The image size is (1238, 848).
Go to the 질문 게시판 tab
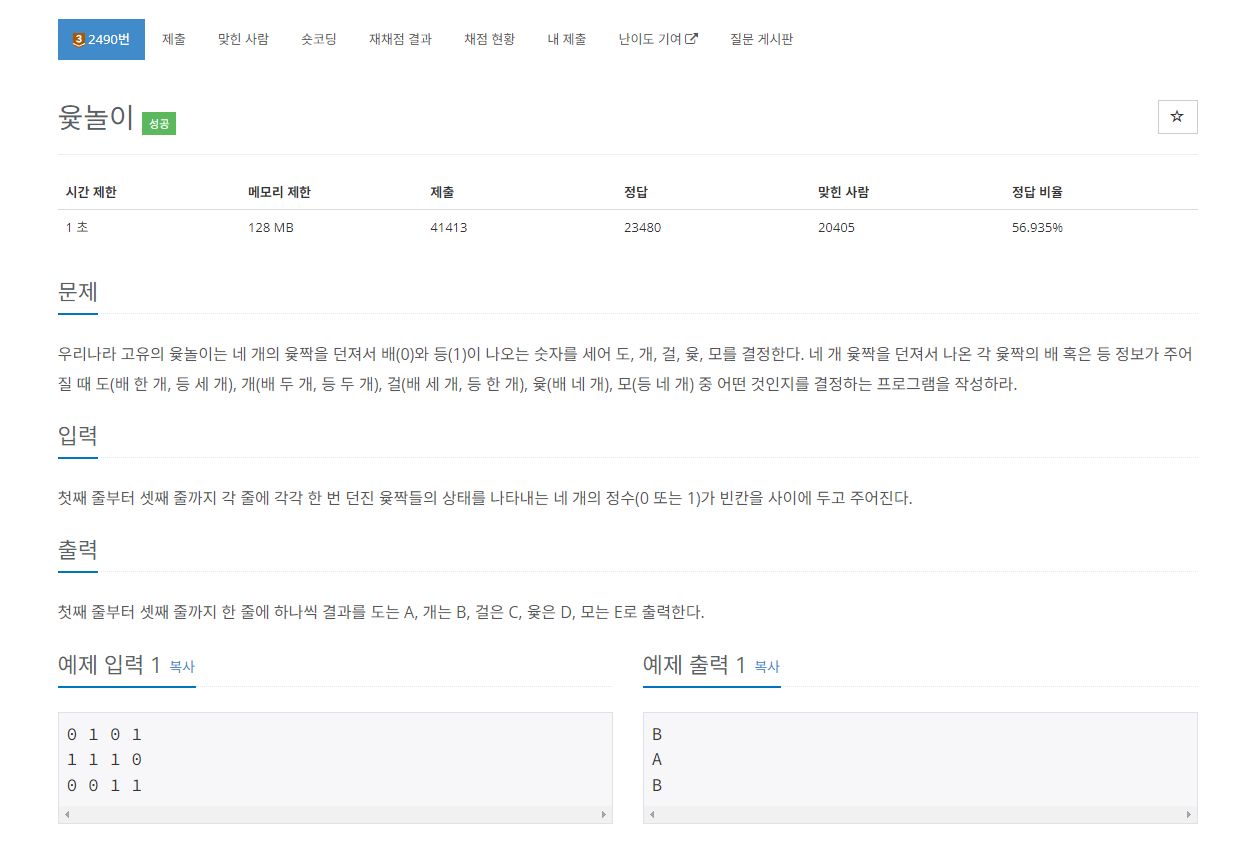click(x=762, y=40)
